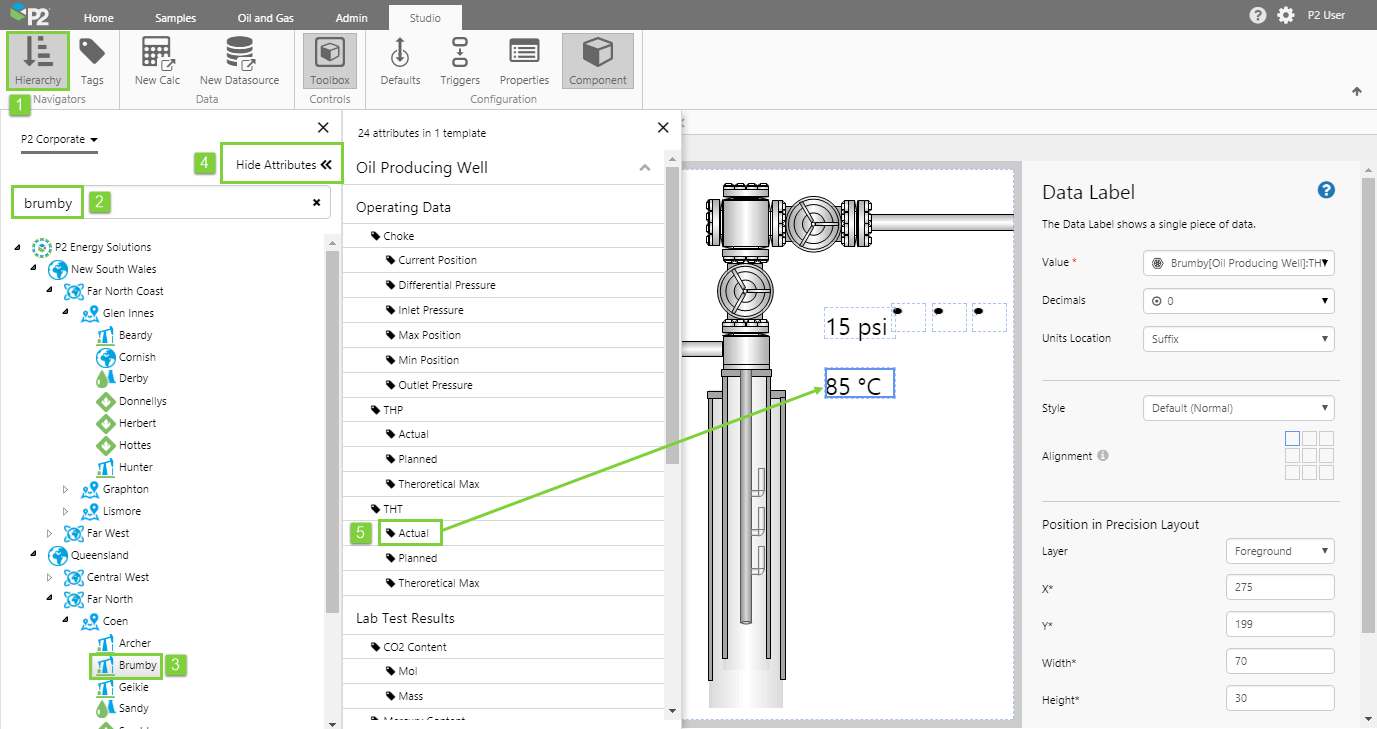Viewport: 1377px width, 729px height.
Task: Click the blue help icon beside Data Label
Action: [x=1326, y=190]
